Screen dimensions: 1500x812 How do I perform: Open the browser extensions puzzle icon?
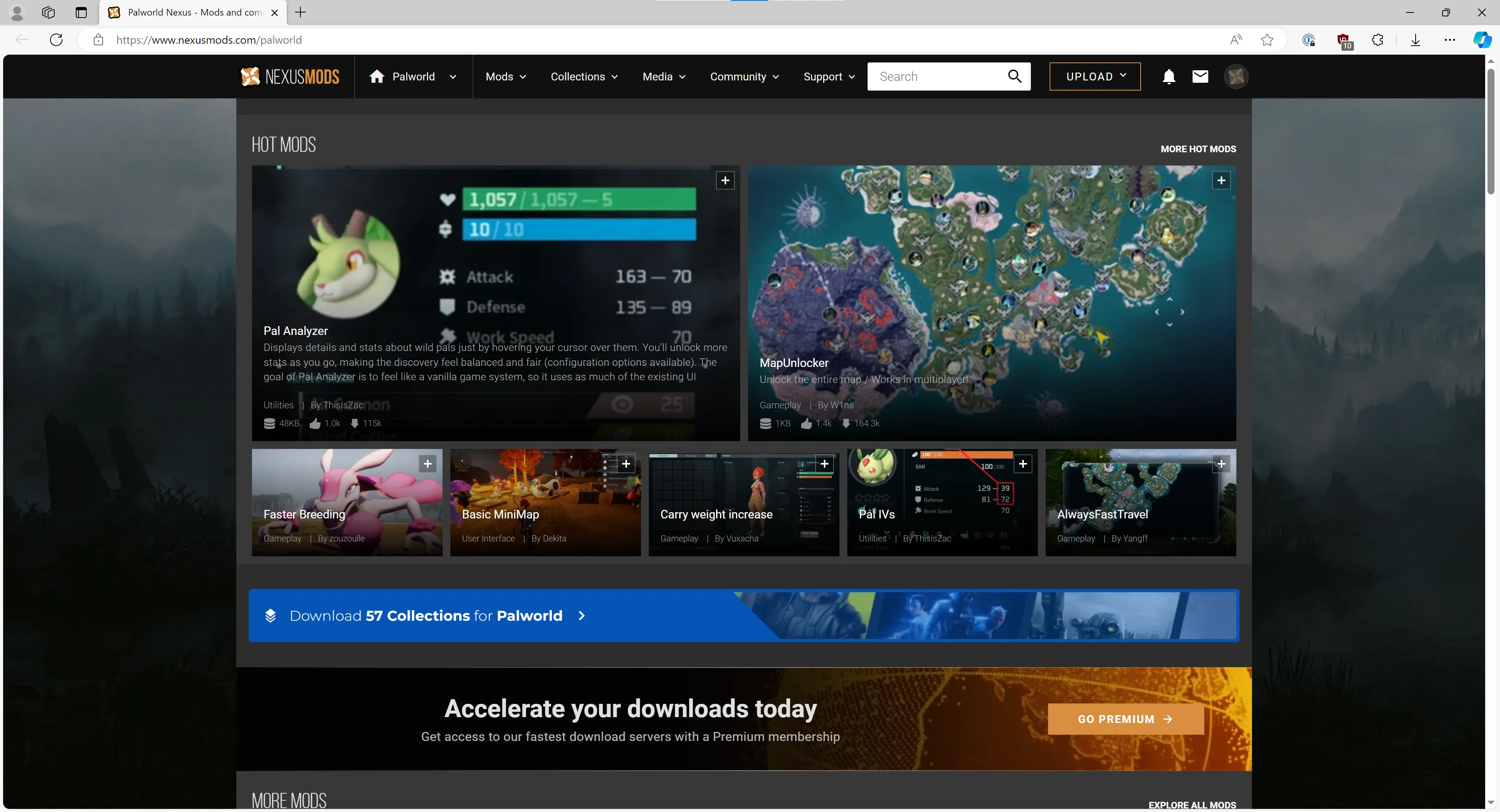click(x=1378, y=39)
